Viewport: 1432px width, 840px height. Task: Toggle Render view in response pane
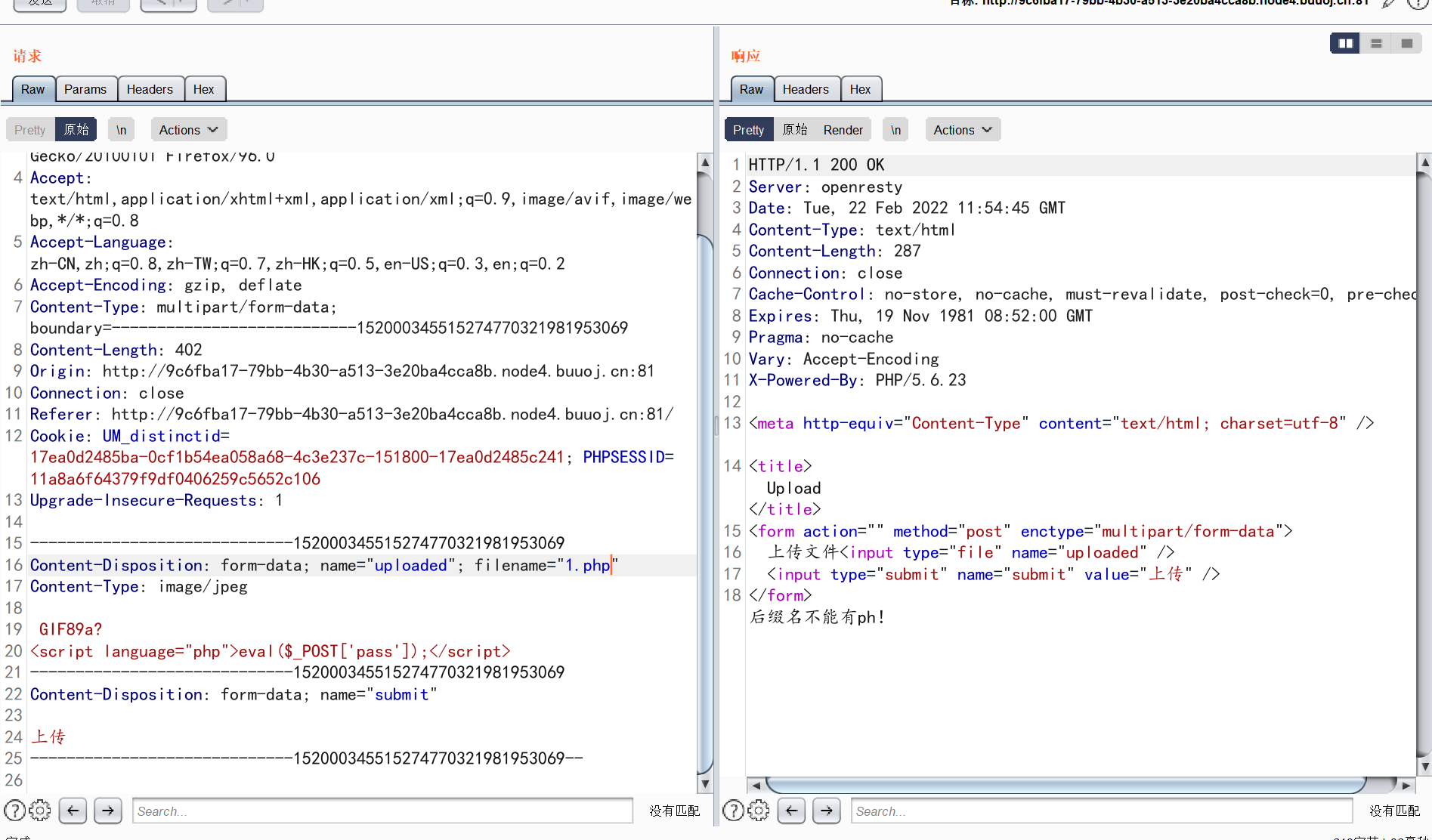coord(843,130)
